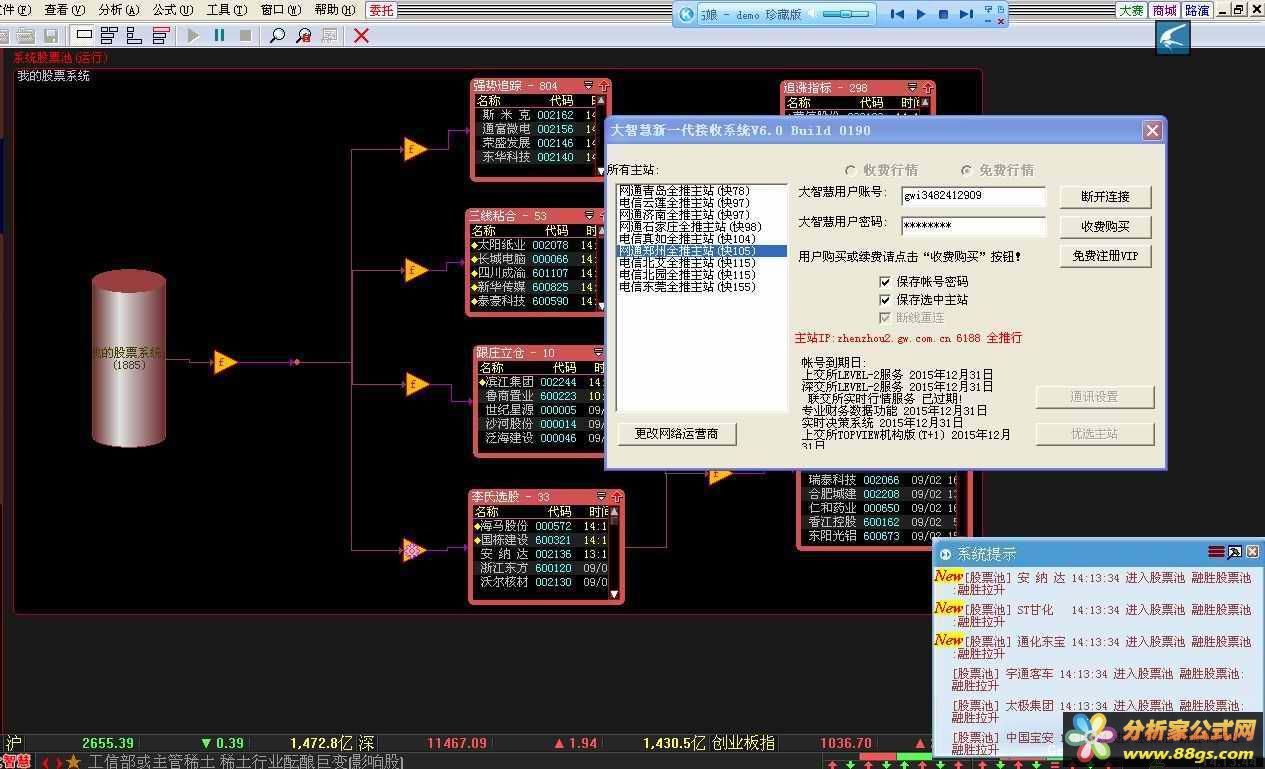Click the 大赛 button
This screenshot has width=1265, height=769.
pos(1131,10)
